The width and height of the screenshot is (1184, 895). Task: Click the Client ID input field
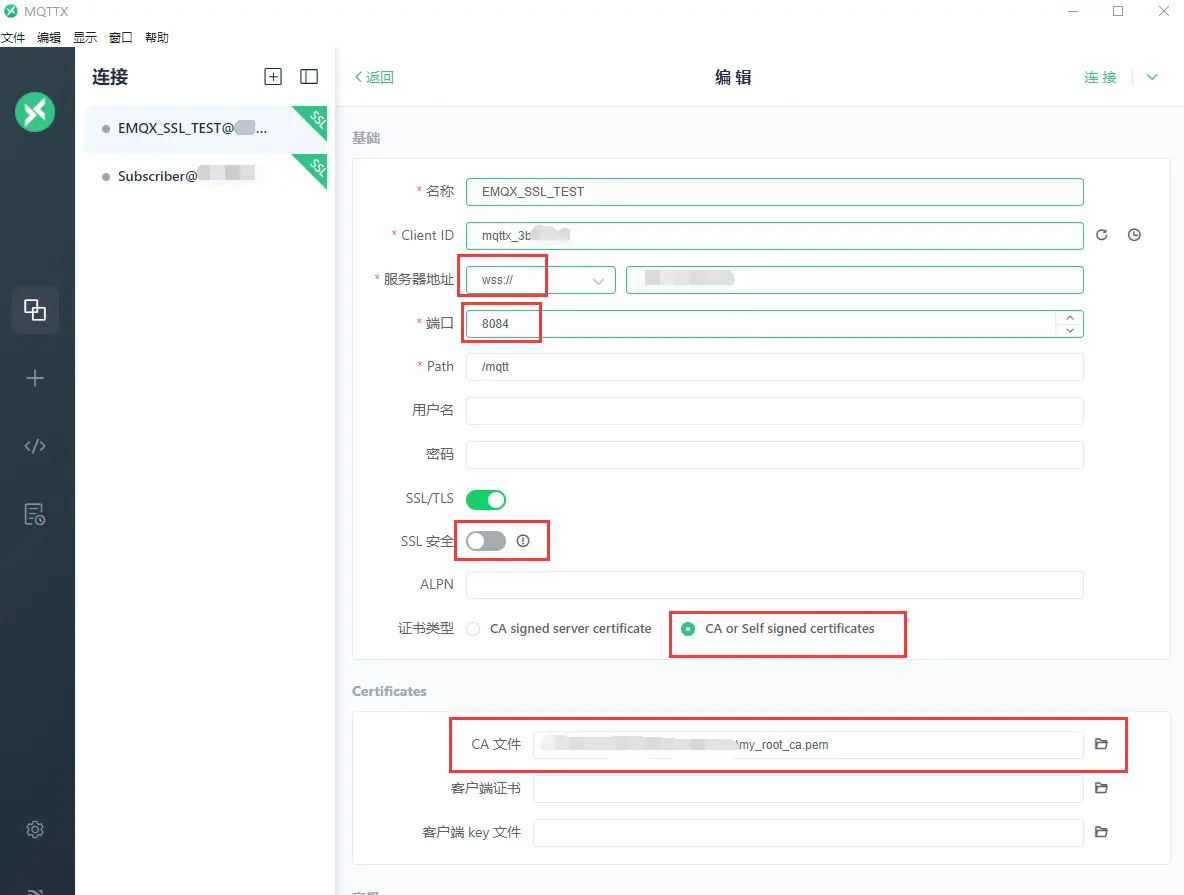775,236
